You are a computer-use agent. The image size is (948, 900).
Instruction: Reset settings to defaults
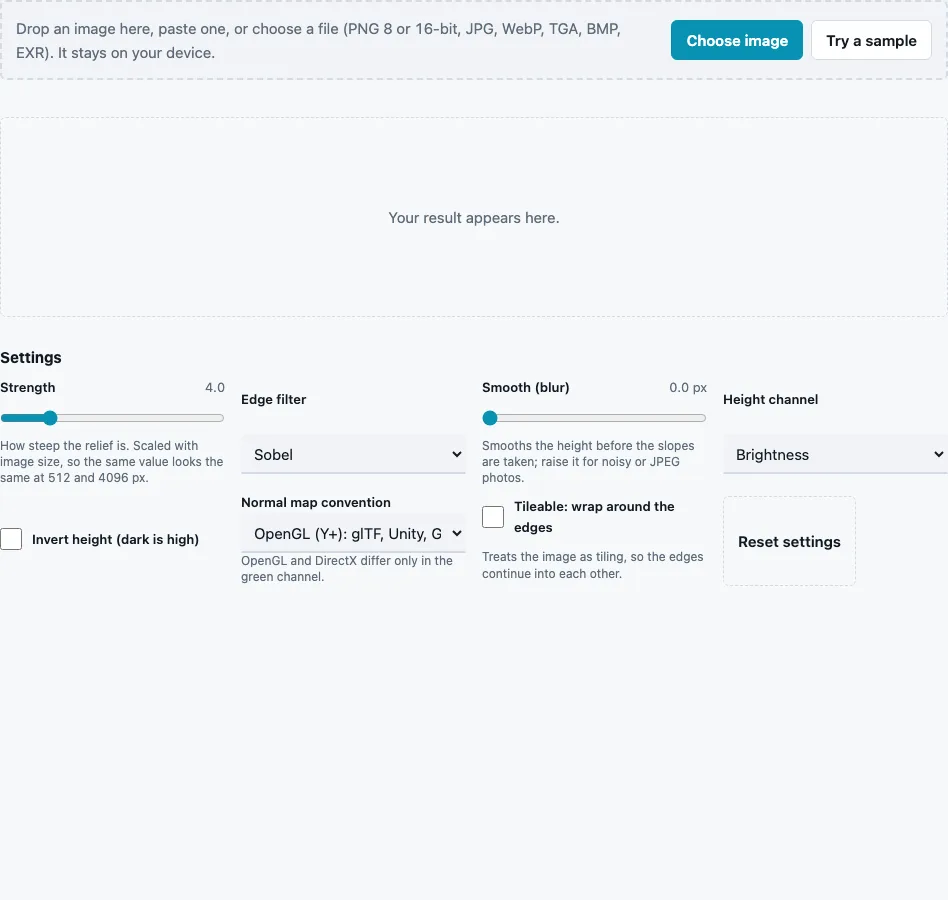click(789, 542)
